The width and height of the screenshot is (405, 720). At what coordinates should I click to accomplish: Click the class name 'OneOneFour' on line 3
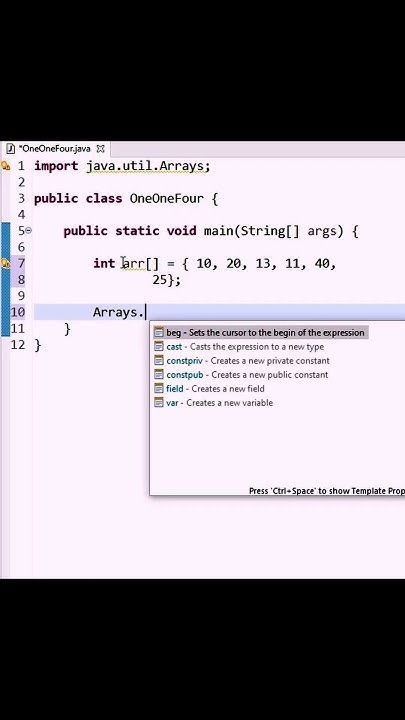tap(167, 198)
